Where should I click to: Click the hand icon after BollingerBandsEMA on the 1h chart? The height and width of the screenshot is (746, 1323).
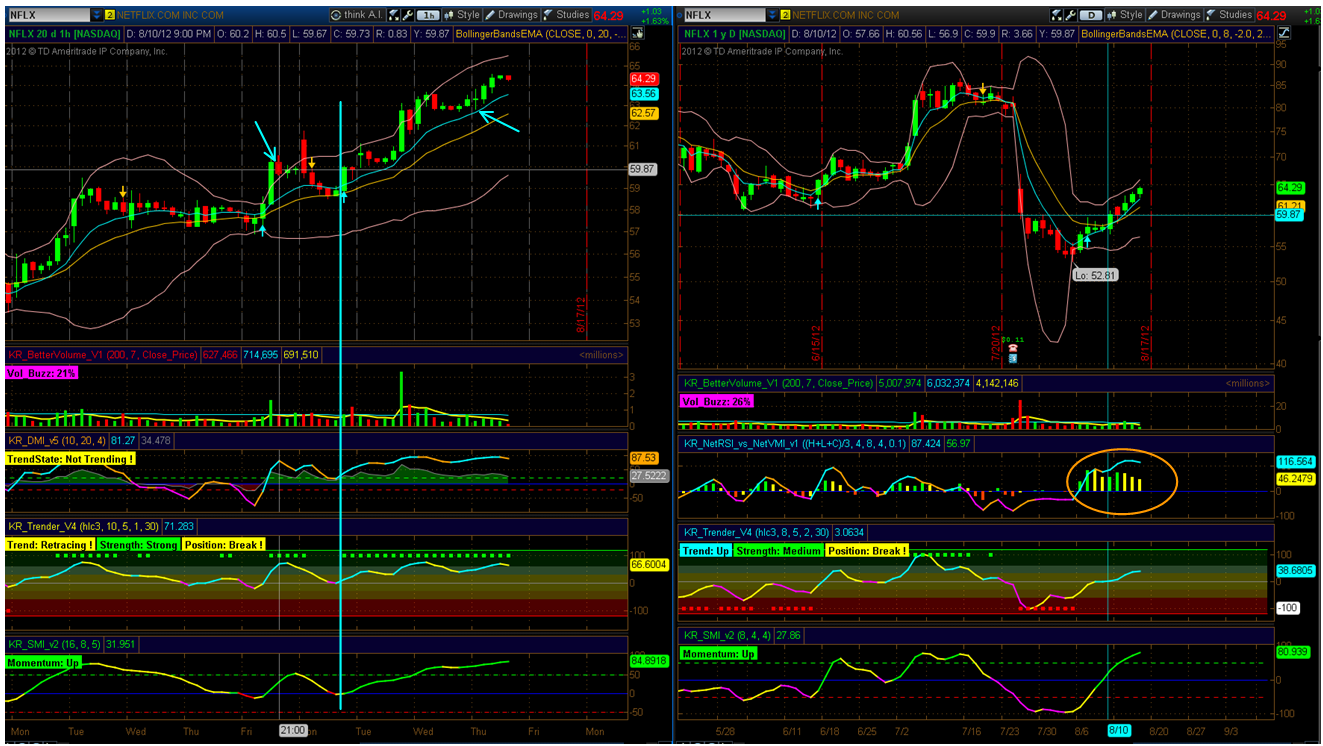(x=637, y=33)
